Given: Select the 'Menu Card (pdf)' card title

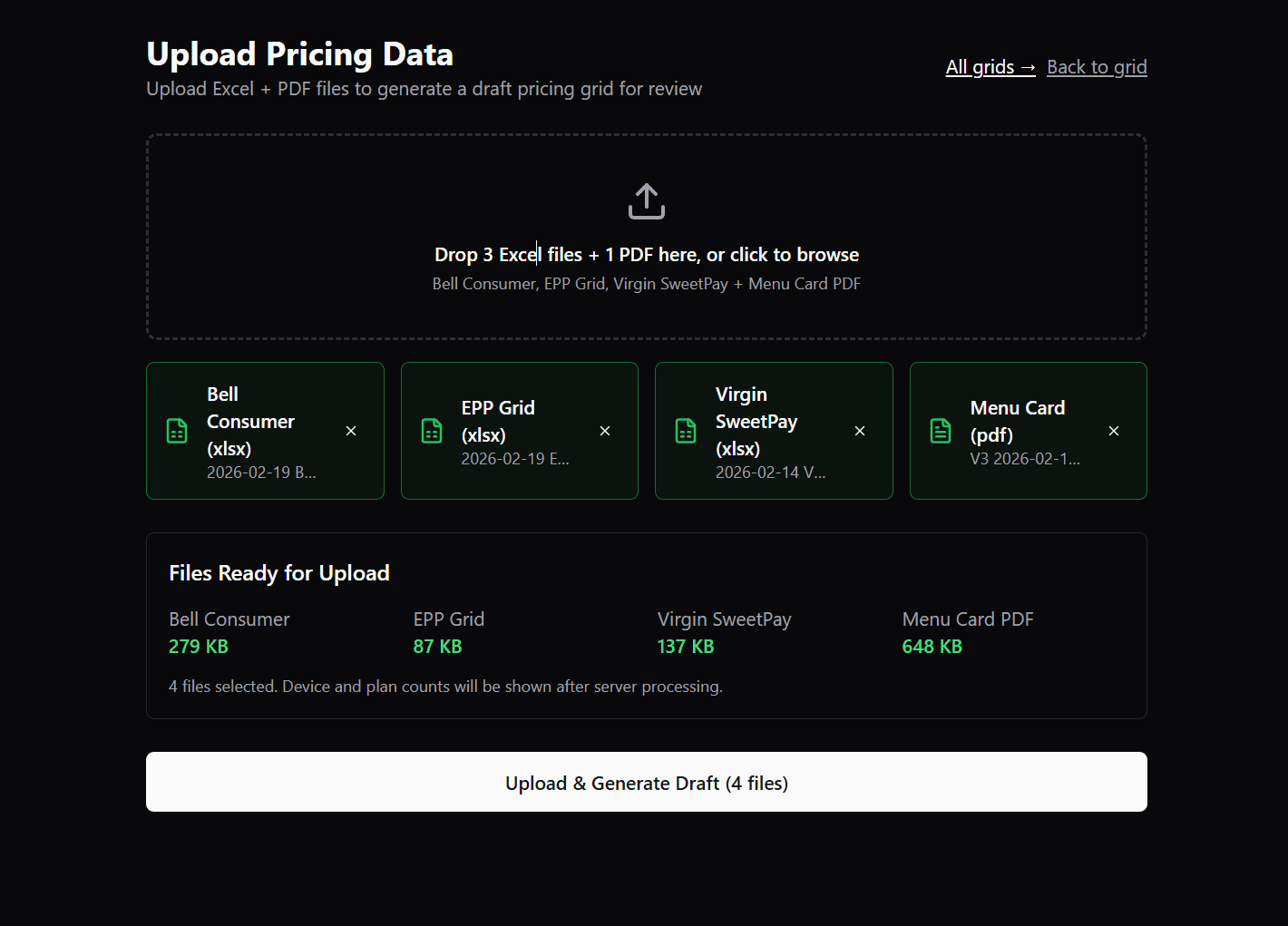Looking at the screenshot, I should click(x=1017, y=422).
